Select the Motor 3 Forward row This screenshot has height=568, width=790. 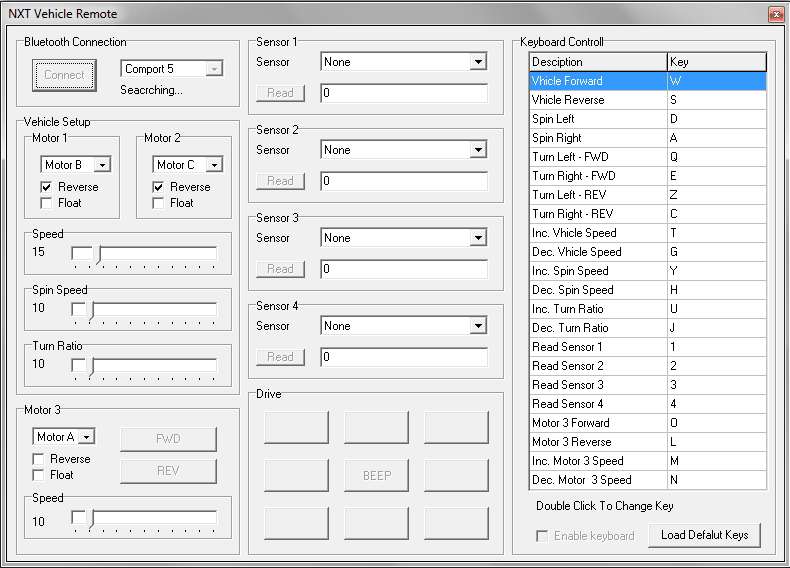tap(648, 423)
